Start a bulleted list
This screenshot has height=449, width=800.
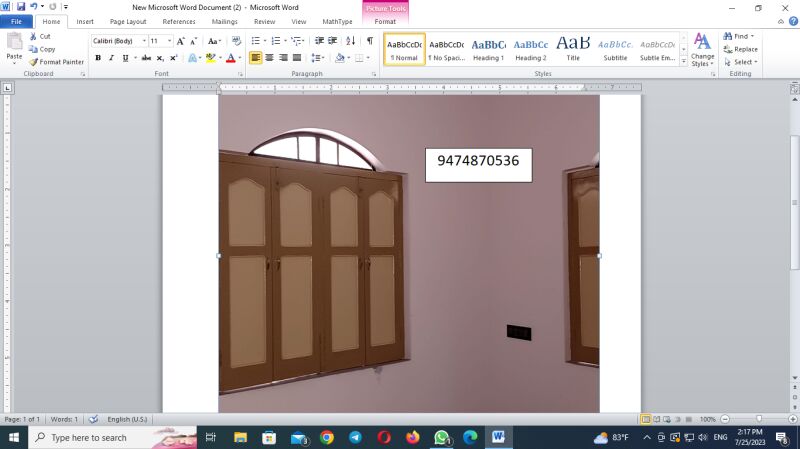(257, 41)
